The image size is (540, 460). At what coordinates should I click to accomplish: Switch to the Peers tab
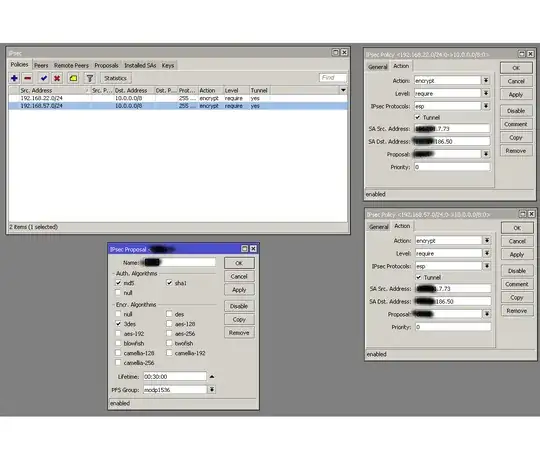pyautogui.click(x=41, y=65)
